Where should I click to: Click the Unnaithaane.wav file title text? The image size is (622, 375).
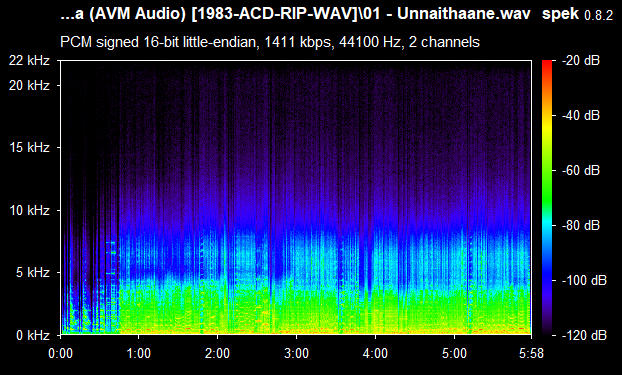464,14
